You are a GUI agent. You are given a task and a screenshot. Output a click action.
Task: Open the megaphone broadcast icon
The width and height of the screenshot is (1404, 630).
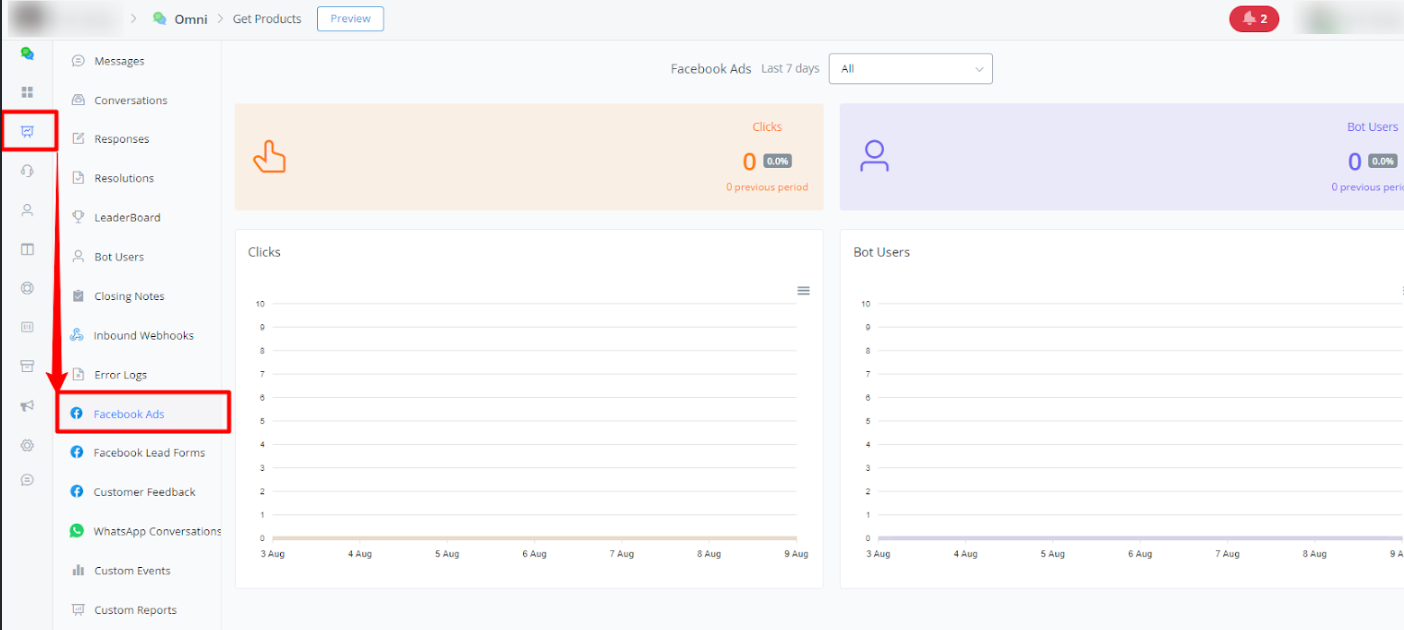coord(27,406)
